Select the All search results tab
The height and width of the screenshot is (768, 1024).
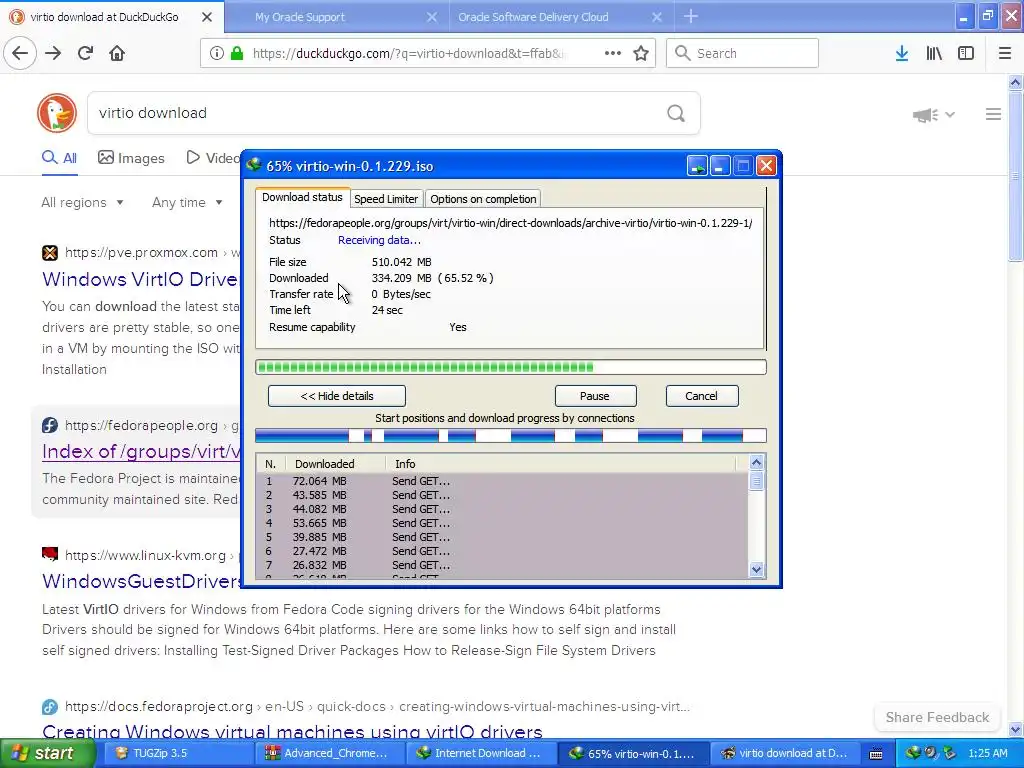(59, 158)
